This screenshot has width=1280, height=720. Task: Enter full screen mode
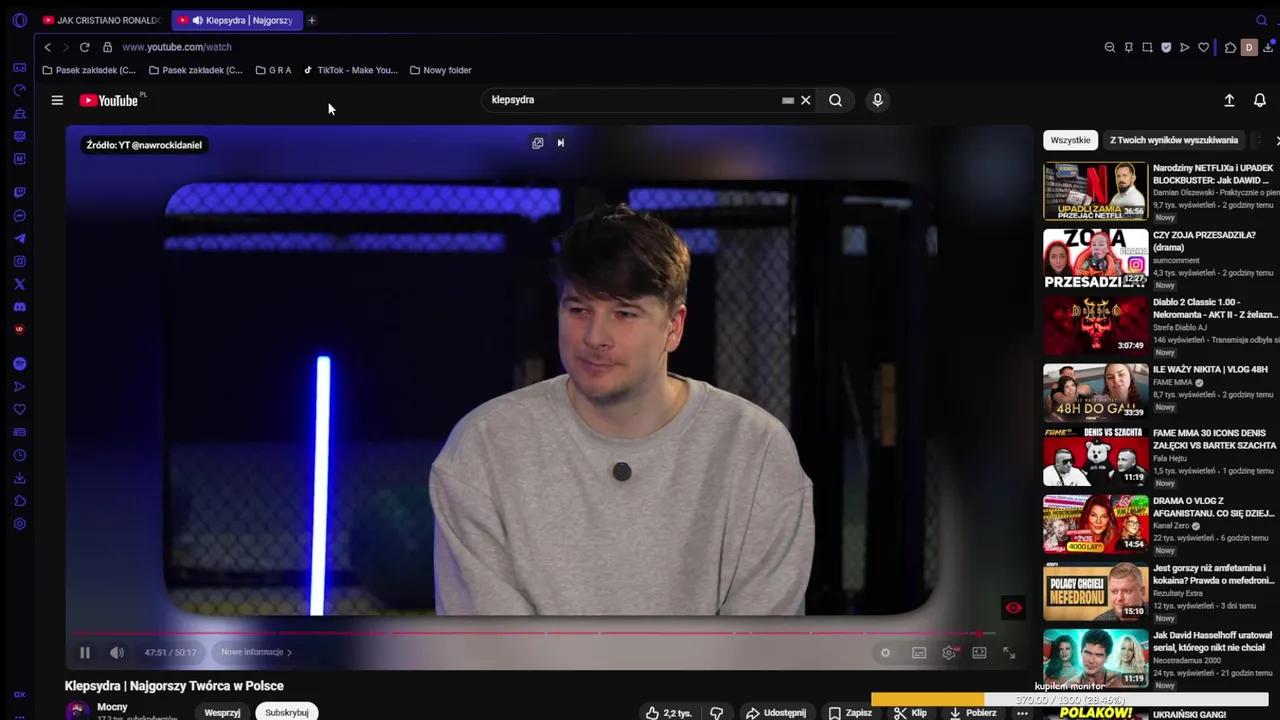(x=1009, y=653)
